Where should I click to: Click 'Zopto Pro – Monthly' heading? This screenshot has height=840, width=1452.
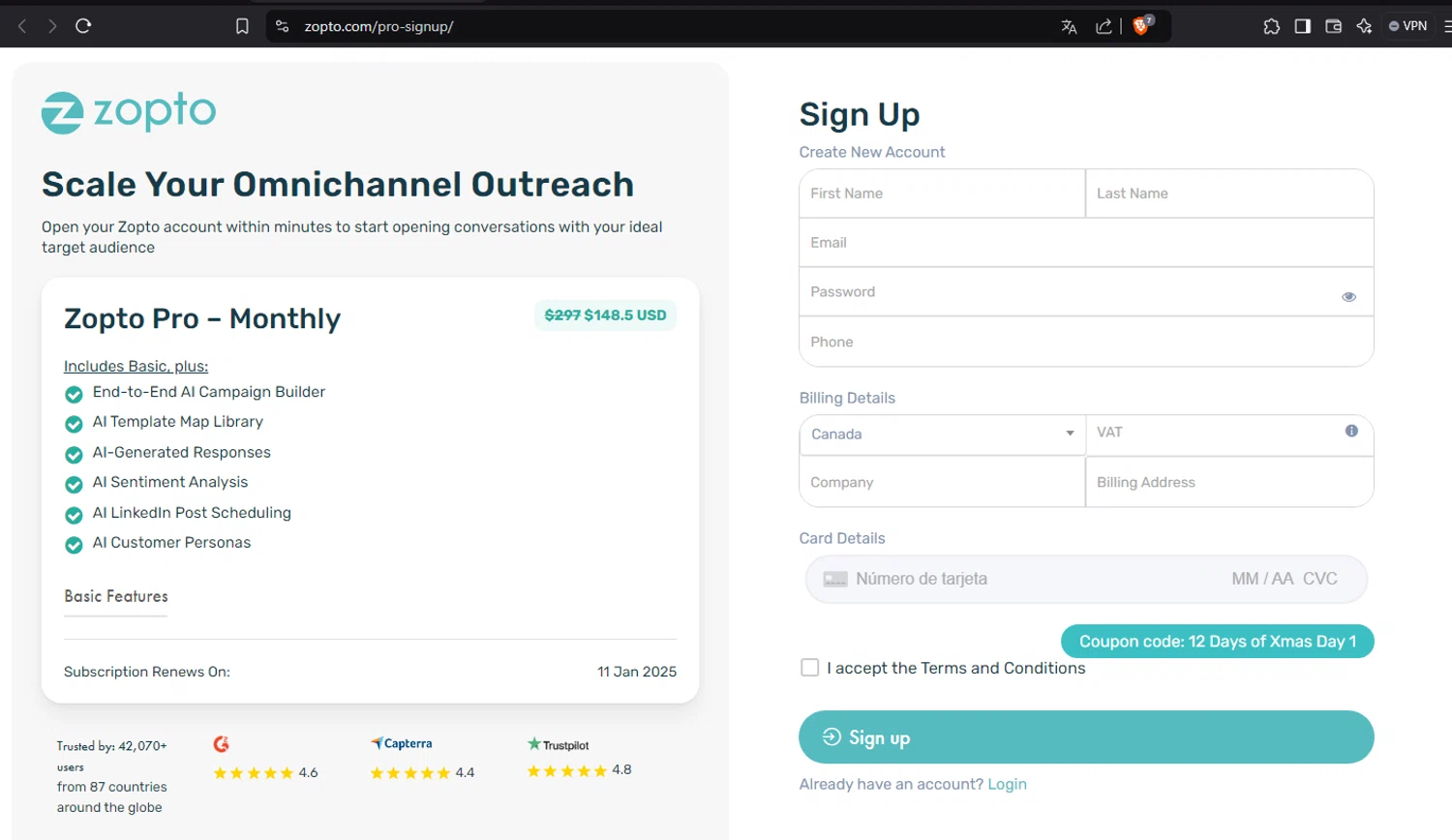tap(202, 318)
